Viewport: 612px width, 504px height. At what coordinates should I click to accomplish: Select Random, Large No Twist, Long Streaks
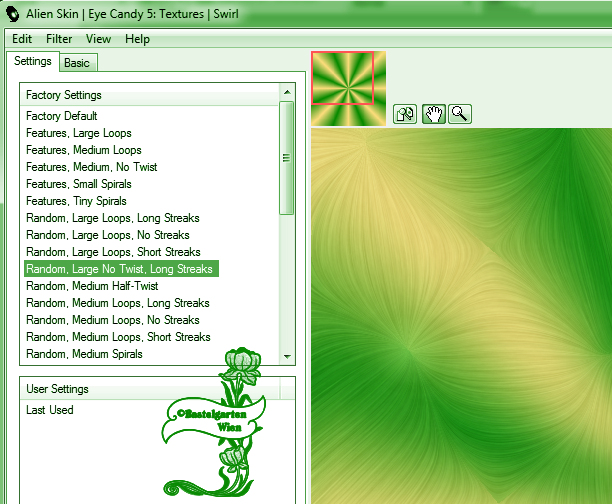[x=121, y=269]
